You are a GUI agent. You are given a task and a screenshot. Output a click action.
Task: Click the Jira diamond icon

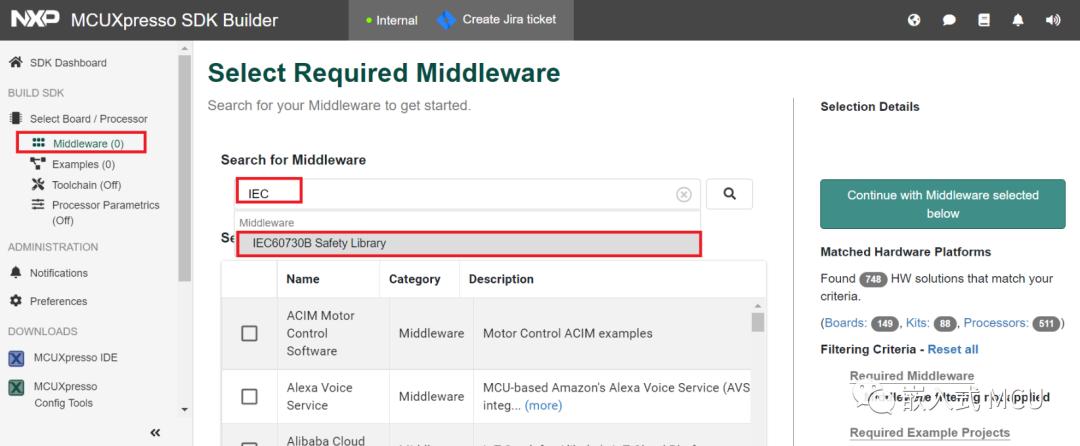[446, 20]
